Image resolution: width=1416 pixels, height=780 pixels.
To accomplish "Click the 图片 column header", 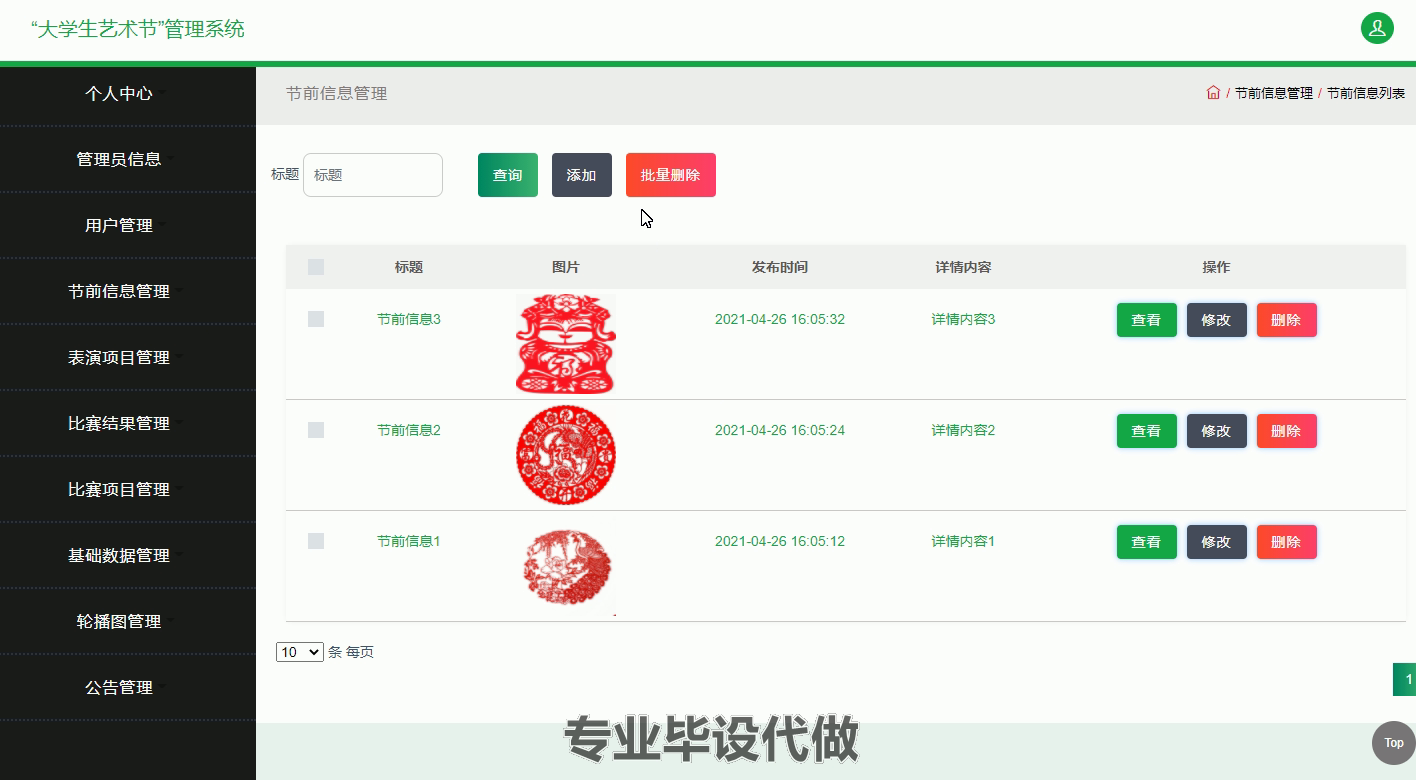I will (x=566, y=267).
